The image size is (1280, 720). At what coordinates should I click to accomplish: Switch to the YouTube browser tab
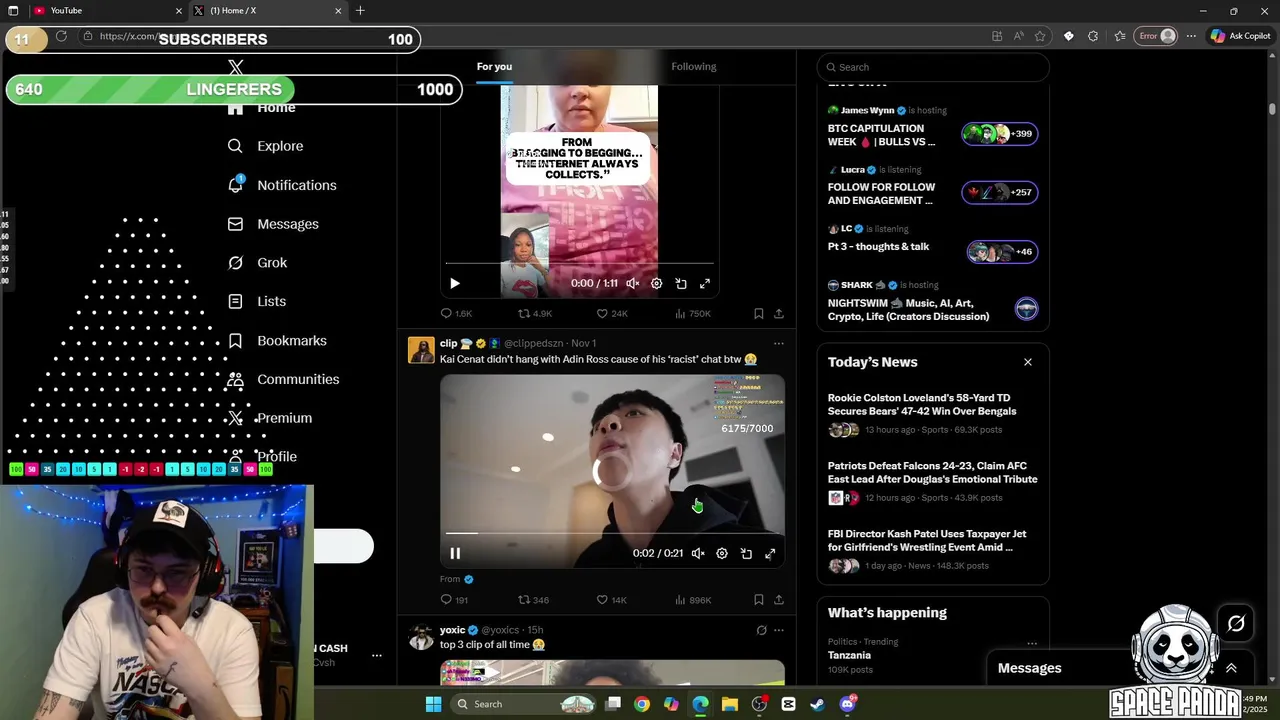click(x=105, y=11)
